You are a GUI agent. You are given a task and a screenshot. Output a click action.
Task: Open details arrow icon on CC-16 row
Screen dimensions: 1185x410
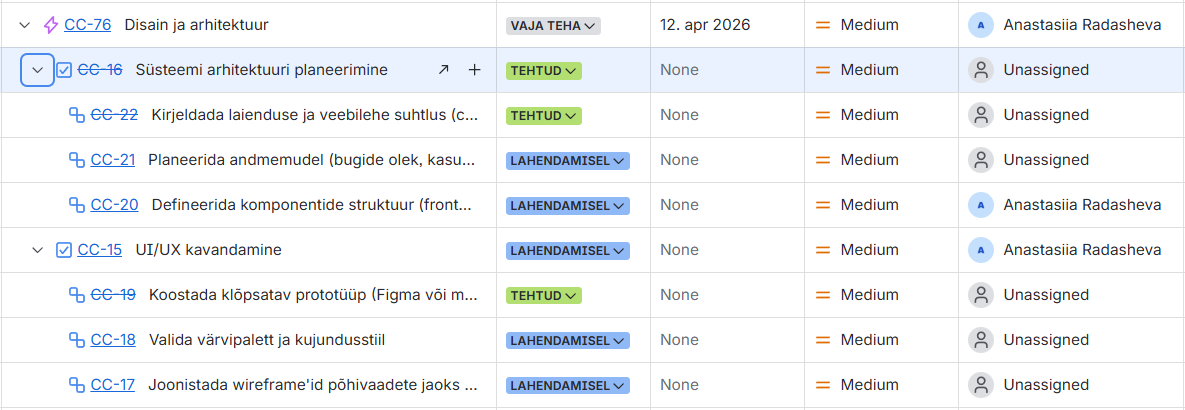[444, 70]
